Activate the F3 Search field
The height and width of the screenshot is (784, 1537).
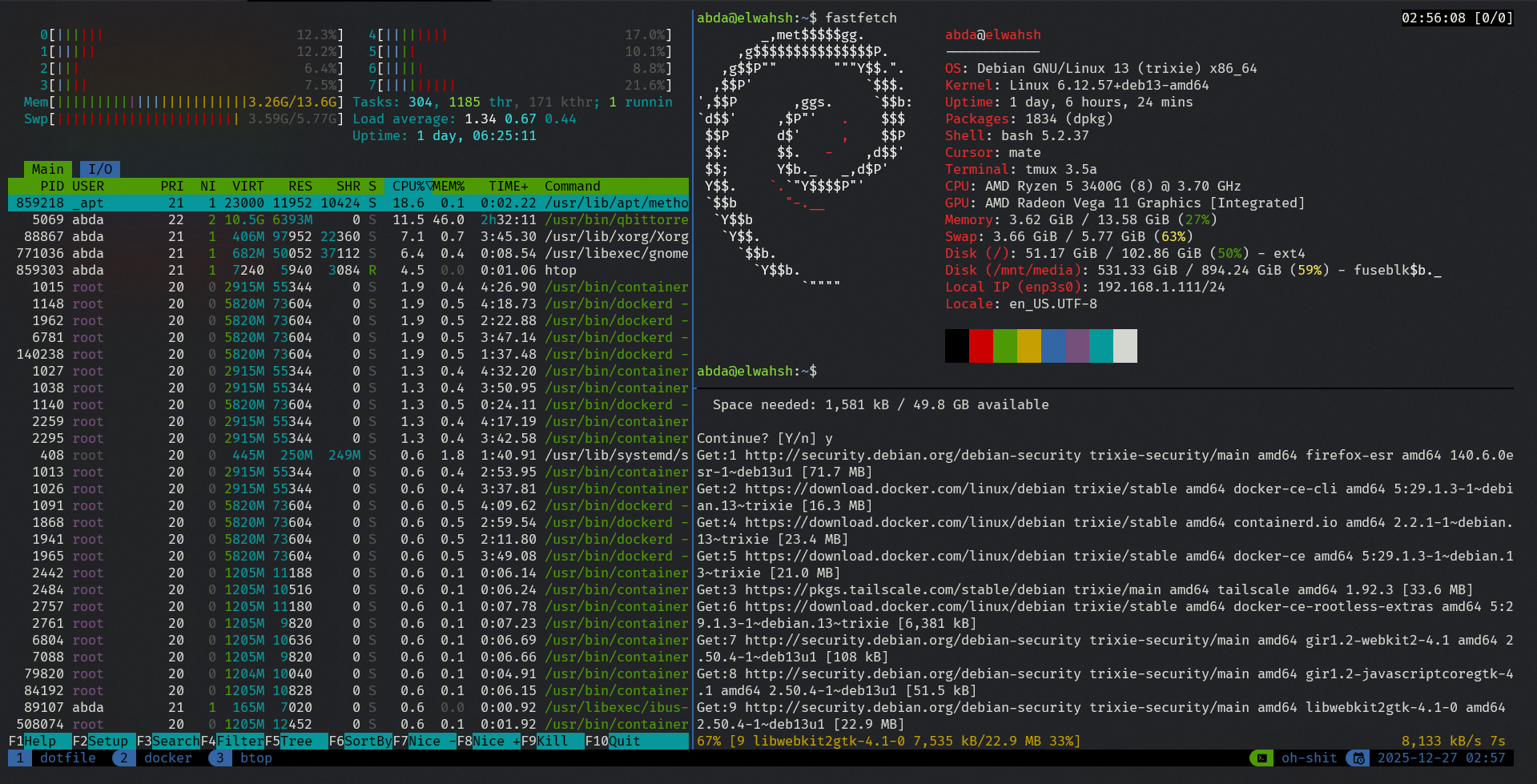point(167,742)
